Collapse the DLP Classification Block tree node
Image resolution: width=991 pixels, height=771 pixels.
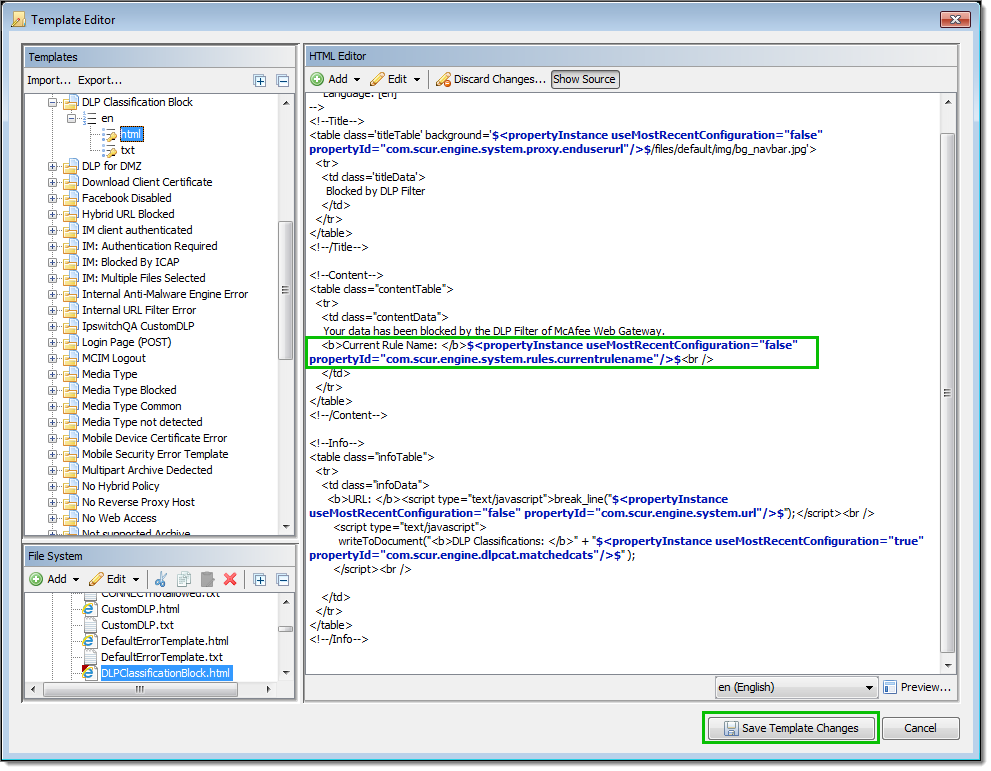pyautogui.click(x=53, y=102)
